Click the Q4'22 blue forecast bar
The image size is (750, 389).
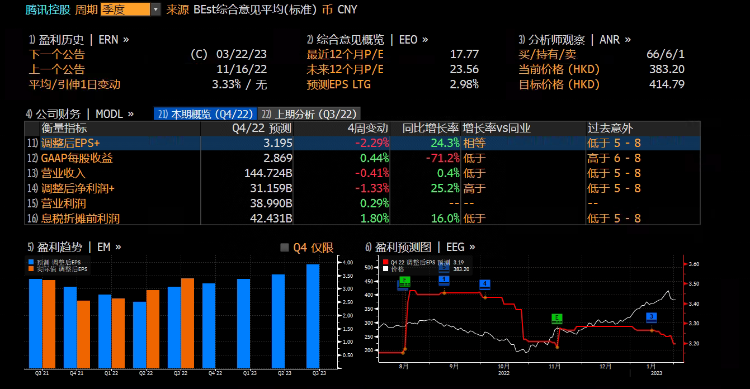[x=209, y=325]
